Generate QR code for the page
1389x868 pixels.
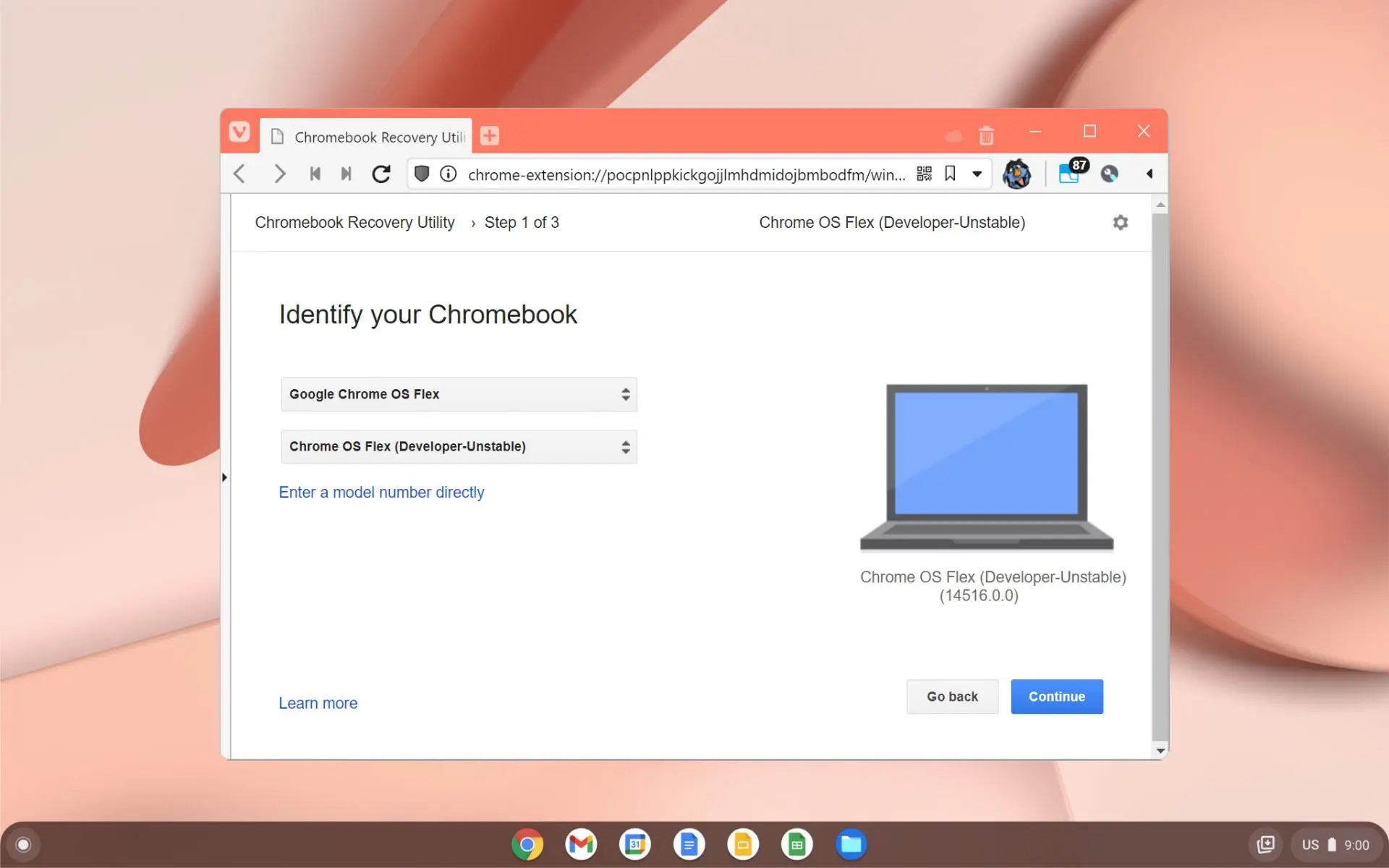click(924, 174)
